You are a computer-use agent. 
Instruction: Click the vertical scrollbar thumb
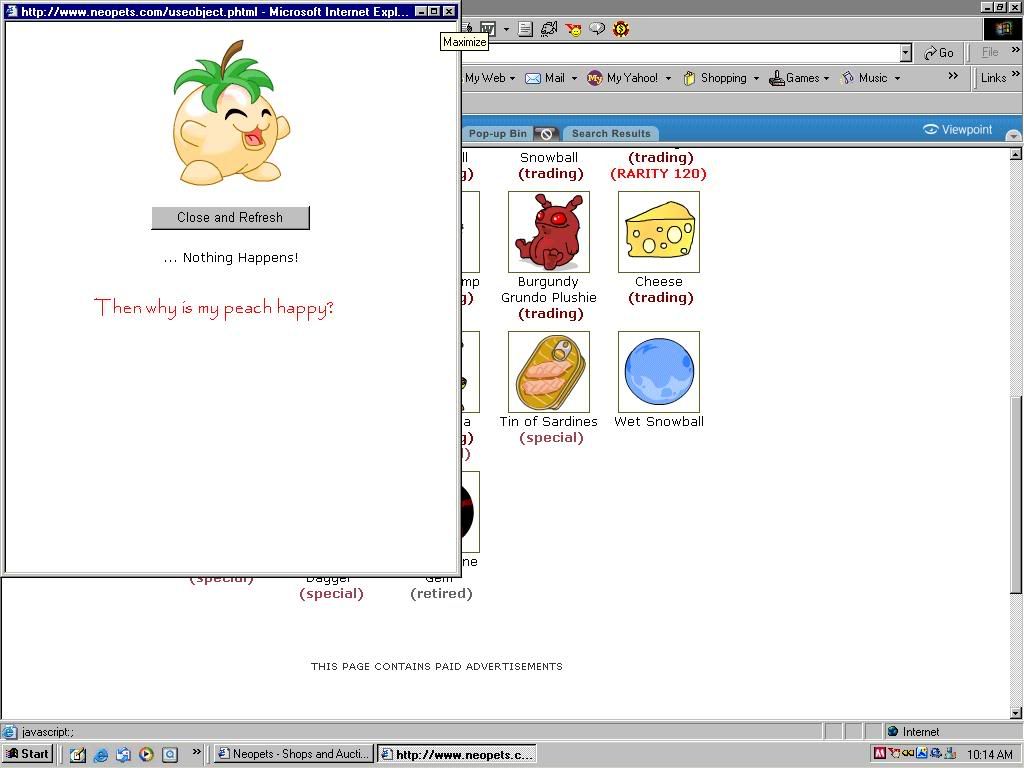point(1016,494)
